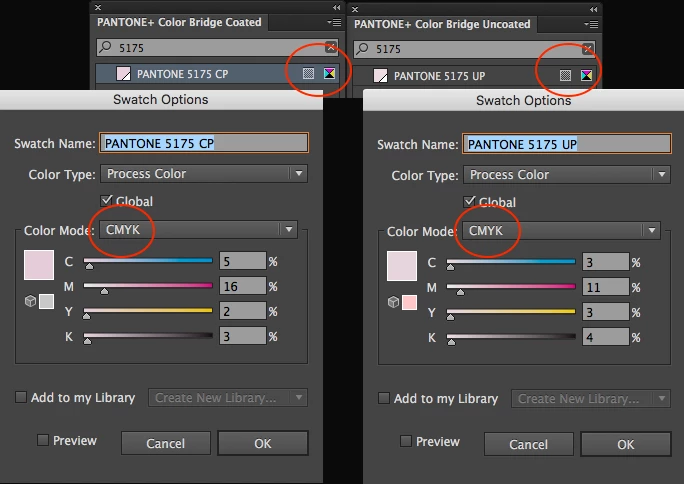Click Cancel in the PANTONE 5175 CP dialog
684x484 pixels.
165,443
